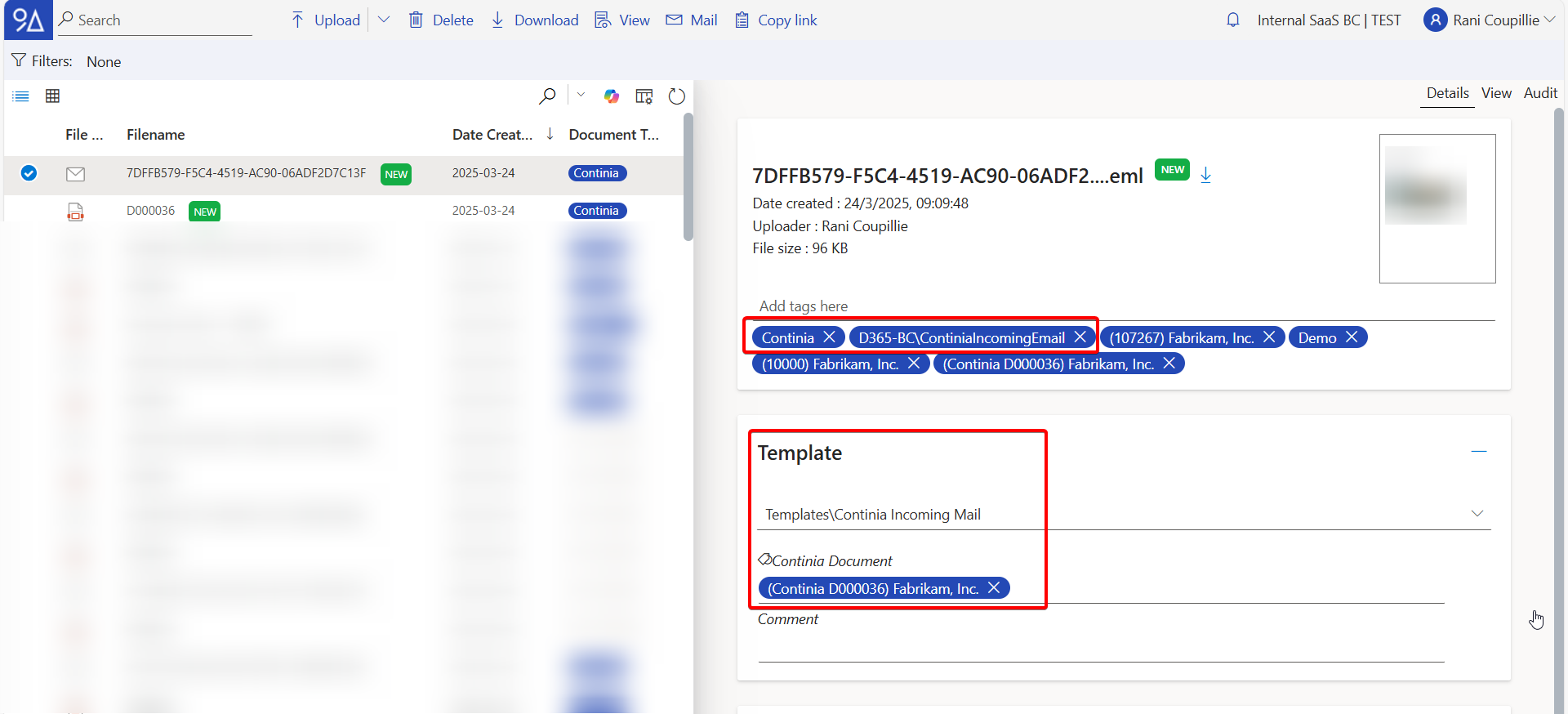The image size is (1568, 714).
Task: Collapse the Template section
Action: click(1478, 451)
